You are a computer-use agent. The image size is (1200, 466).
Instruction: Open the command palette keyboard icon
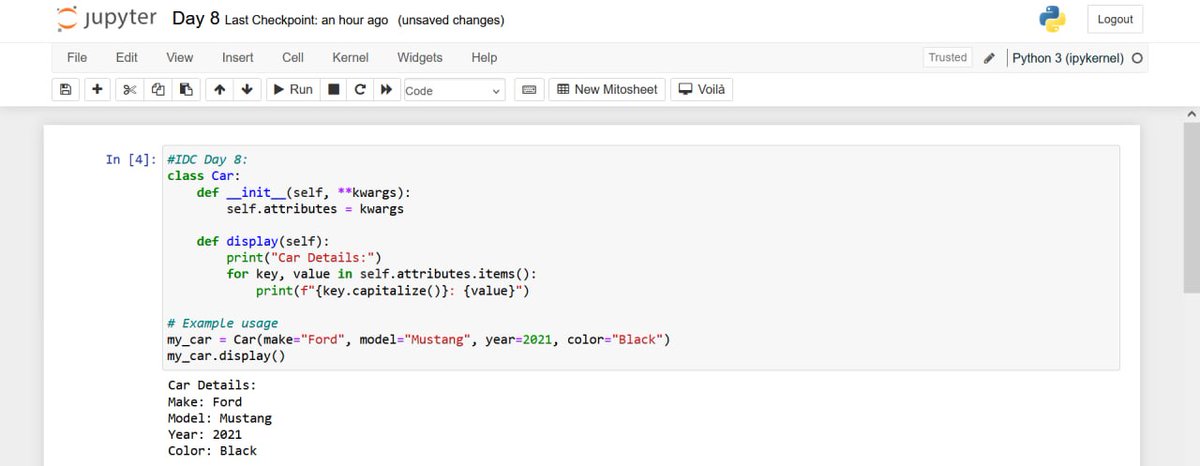(x=530, y=90)
